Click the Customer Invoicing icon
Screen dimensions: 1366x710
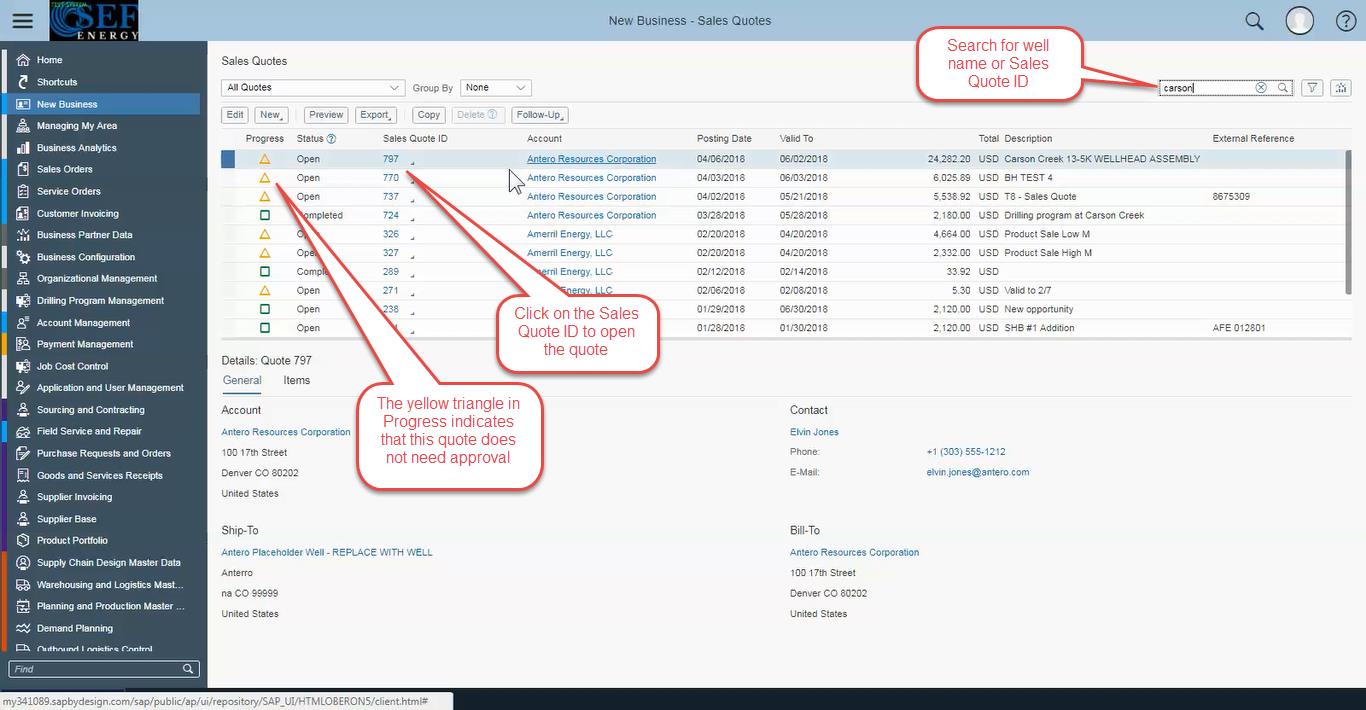click(x=23, y=213)
